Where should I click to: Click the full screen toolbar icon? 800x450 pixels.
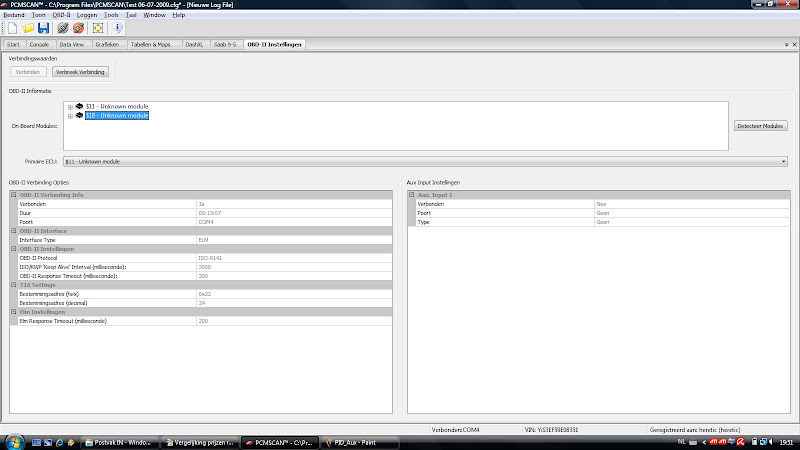[98, 28]
